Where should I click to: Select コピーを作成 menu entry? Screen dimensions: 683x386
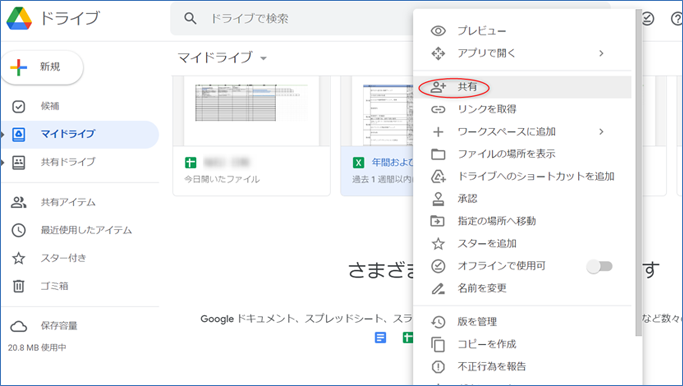(x=522, y=344)
